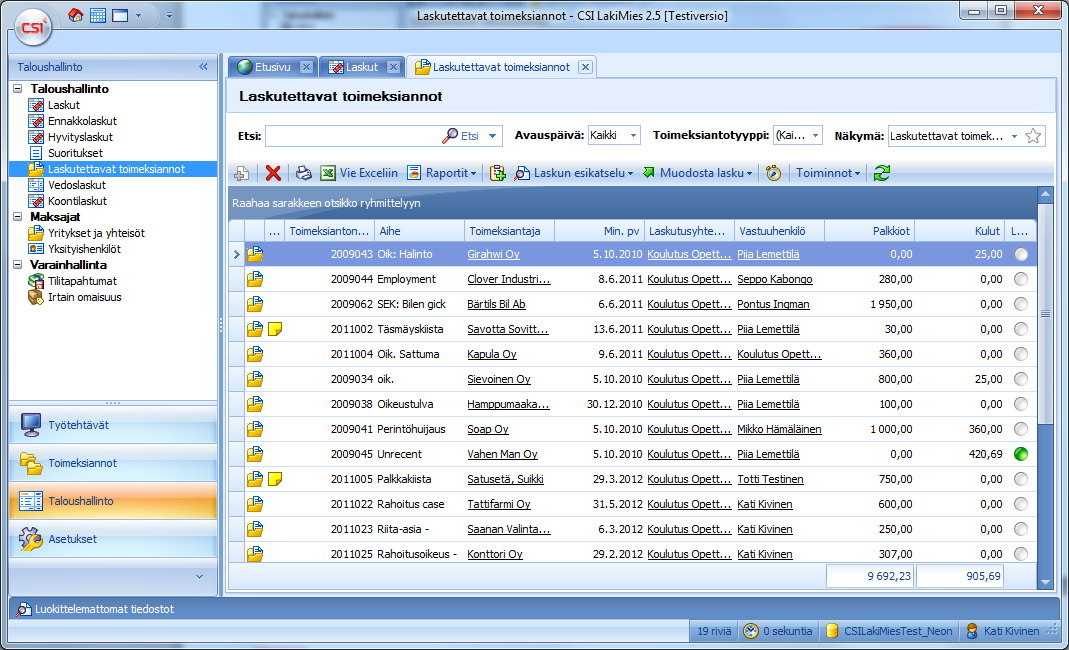This screenshot has height=650, width=1069.
Task: Click the home icon in quick access bar
Action: (76, 15)
